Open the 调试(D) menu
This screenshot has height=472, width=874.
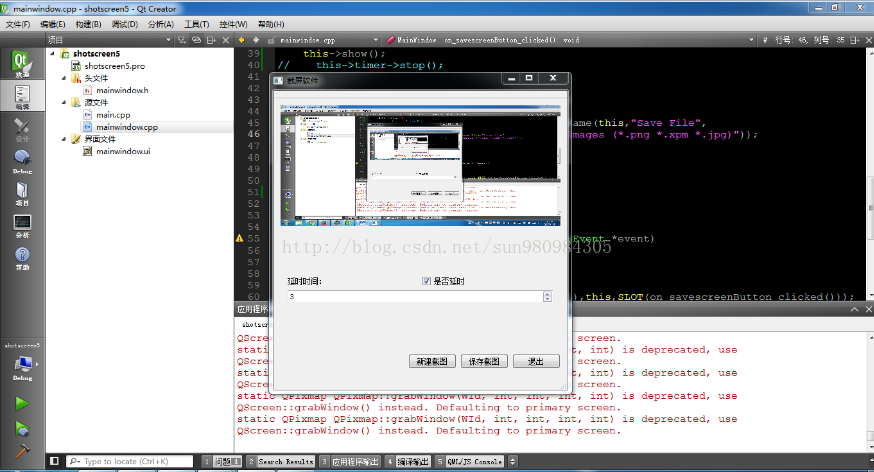(x=124, y=24)
